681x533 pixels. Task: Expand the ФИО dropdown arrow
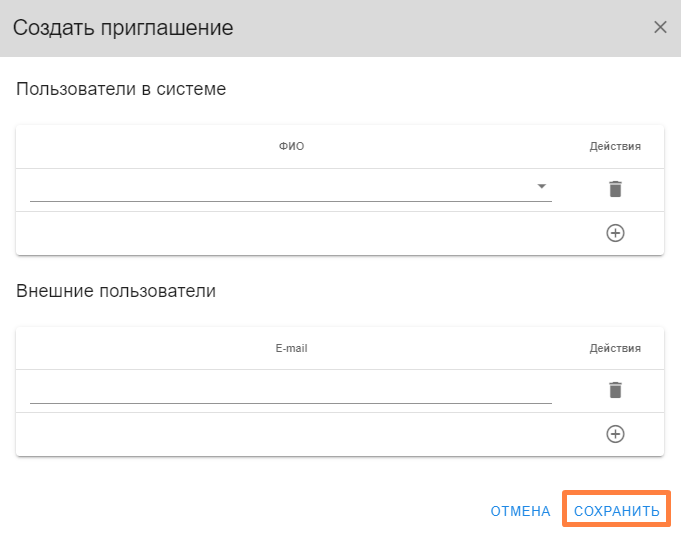pos(541,187)
